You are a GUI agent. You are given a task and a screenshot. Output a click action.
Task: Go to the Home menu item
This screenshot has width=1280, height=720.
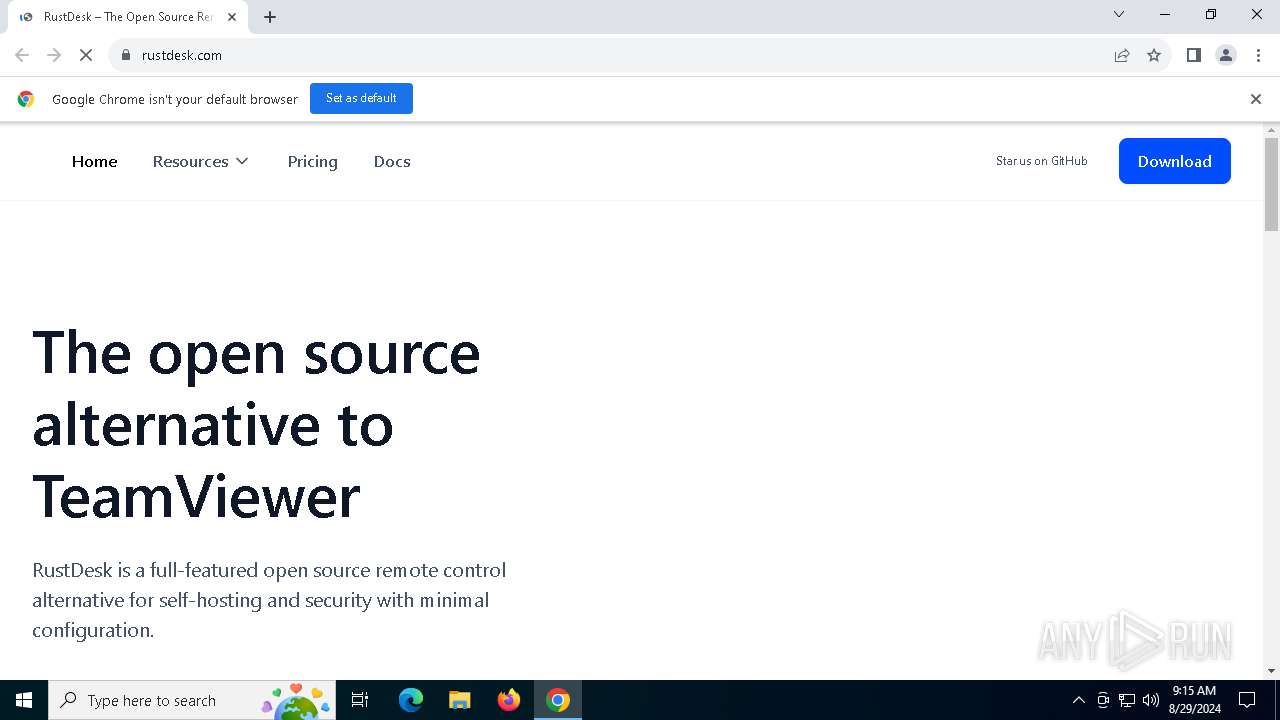pyautogui.click(x=94, y=161)
